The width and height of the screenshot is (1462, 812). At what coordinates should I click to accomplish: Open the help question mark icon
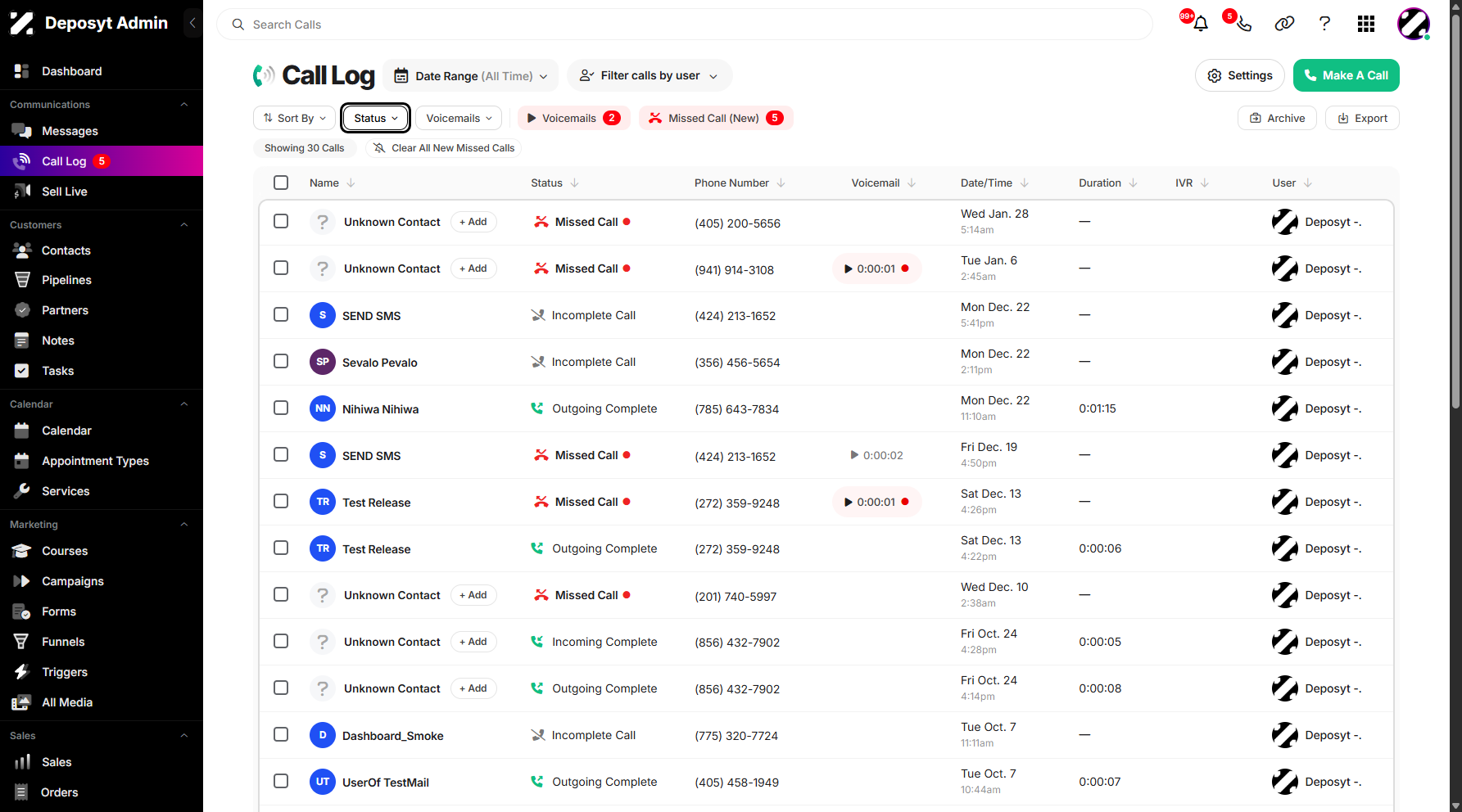(1324, 24)
